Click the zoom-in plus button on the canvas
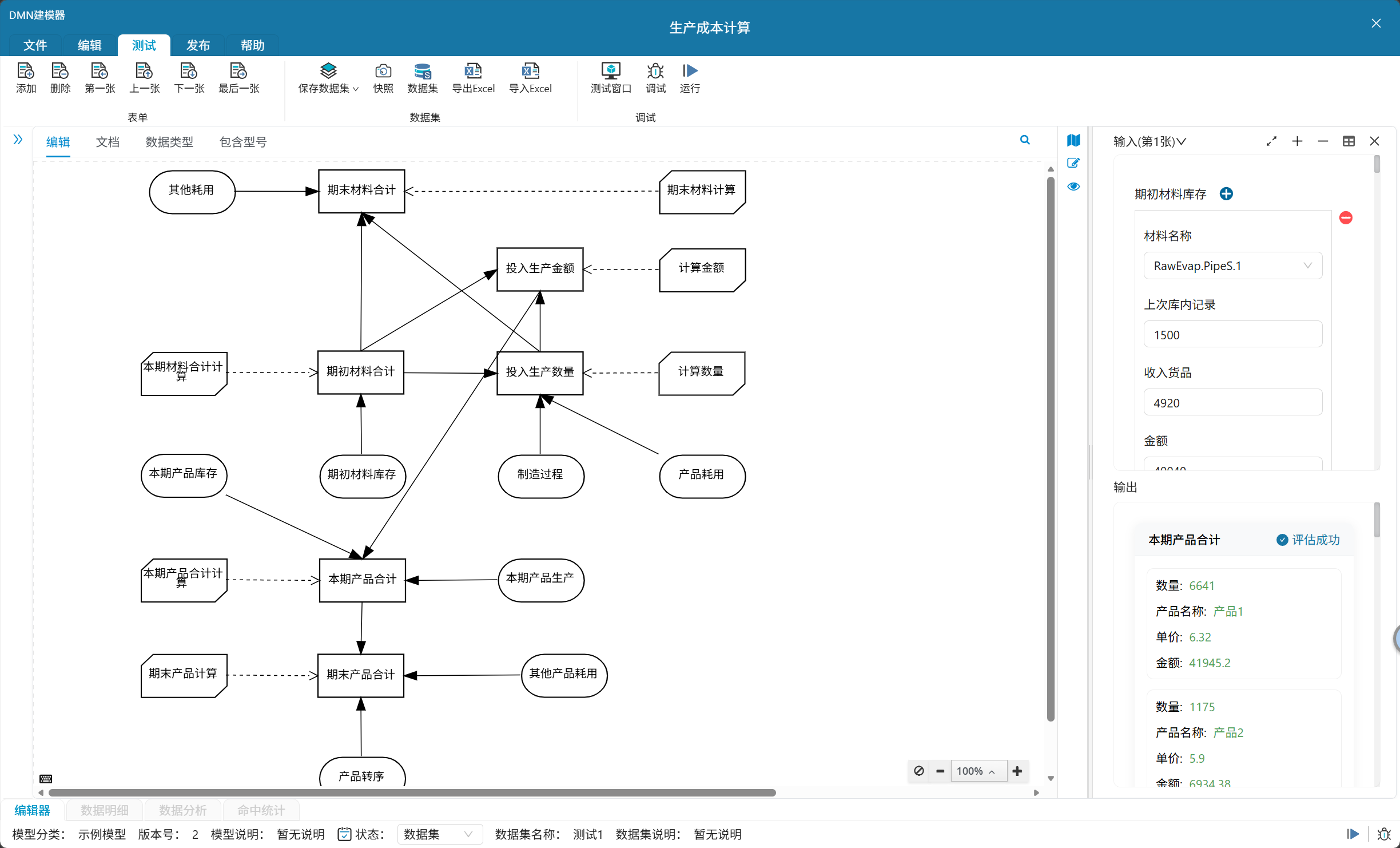This screenshot has width=1400, height=848. (1017, 771)
